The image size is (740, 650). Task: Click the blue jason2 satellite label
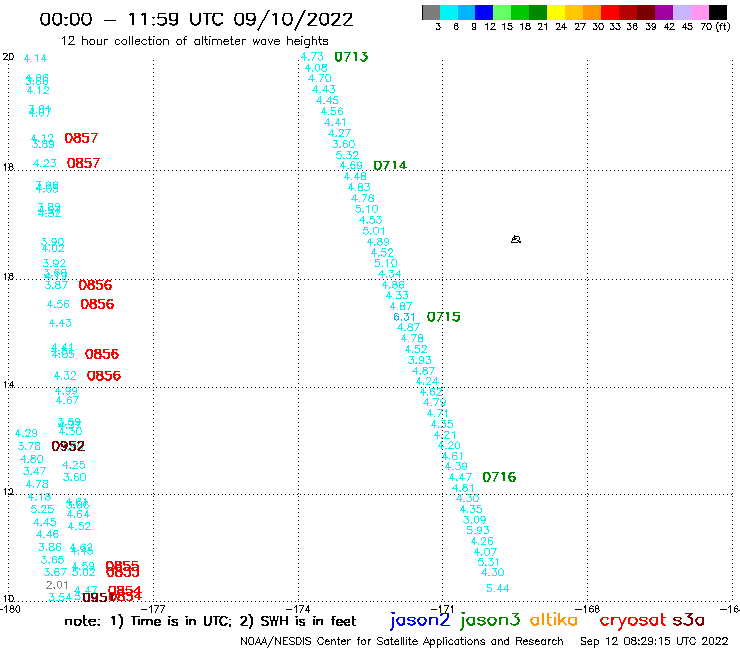[420, 620]
